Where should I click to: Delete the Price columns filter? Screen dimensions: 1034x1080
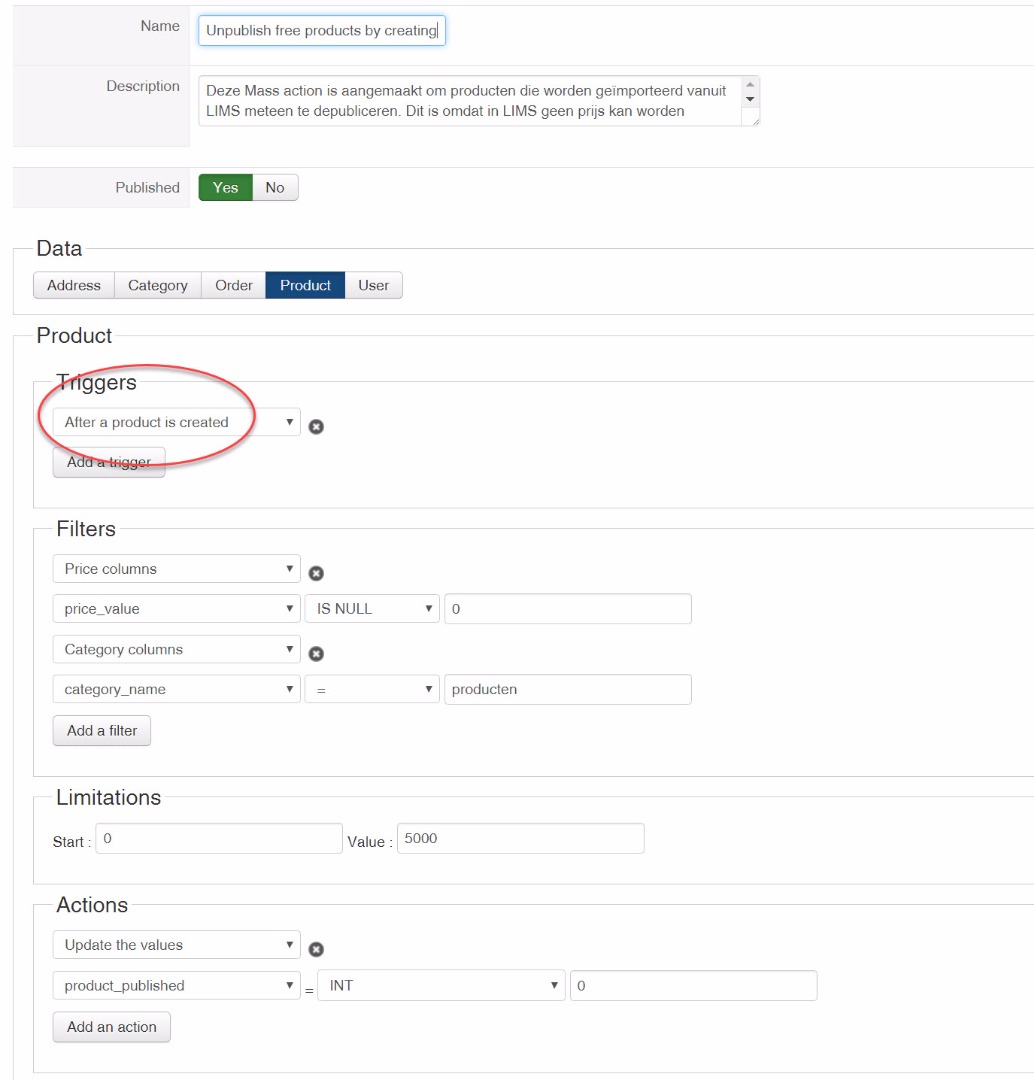[316, 574]
